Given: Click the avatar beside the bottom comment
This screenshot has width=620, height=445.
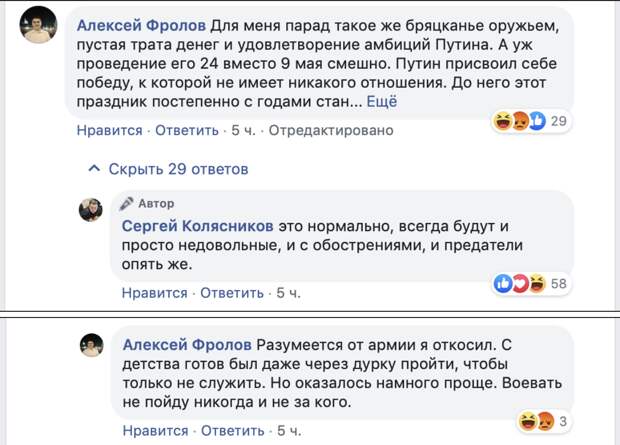Looking at the screenshot, I should point(91,345).
